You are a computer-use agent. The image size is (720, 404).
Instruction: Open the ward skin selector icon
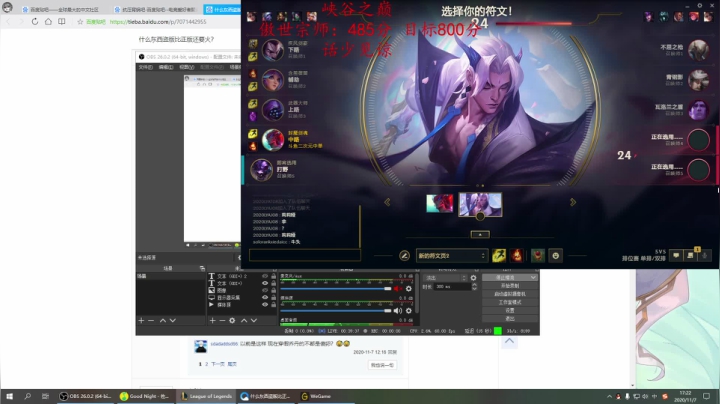point(538,255)
